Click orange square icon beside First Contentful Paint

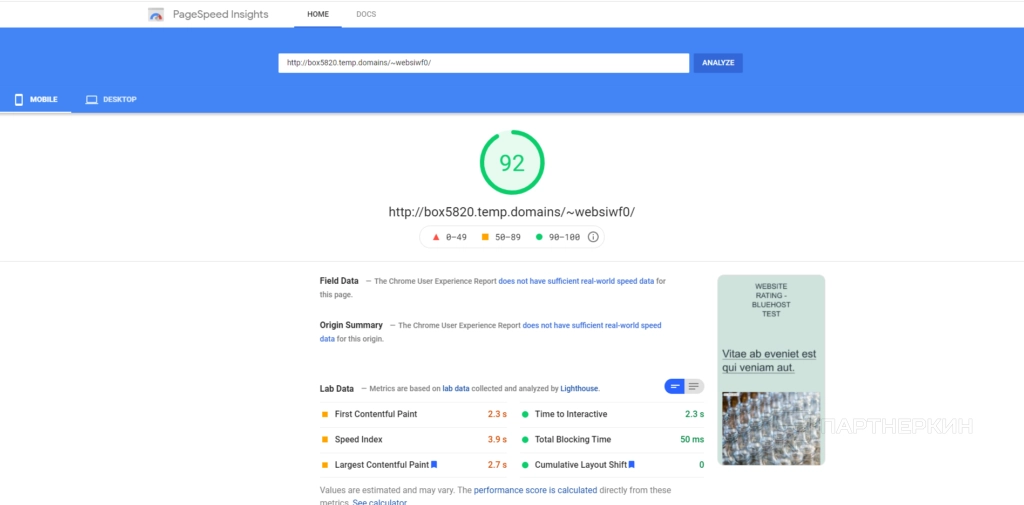pyautogui.click(x=325, y=414)
